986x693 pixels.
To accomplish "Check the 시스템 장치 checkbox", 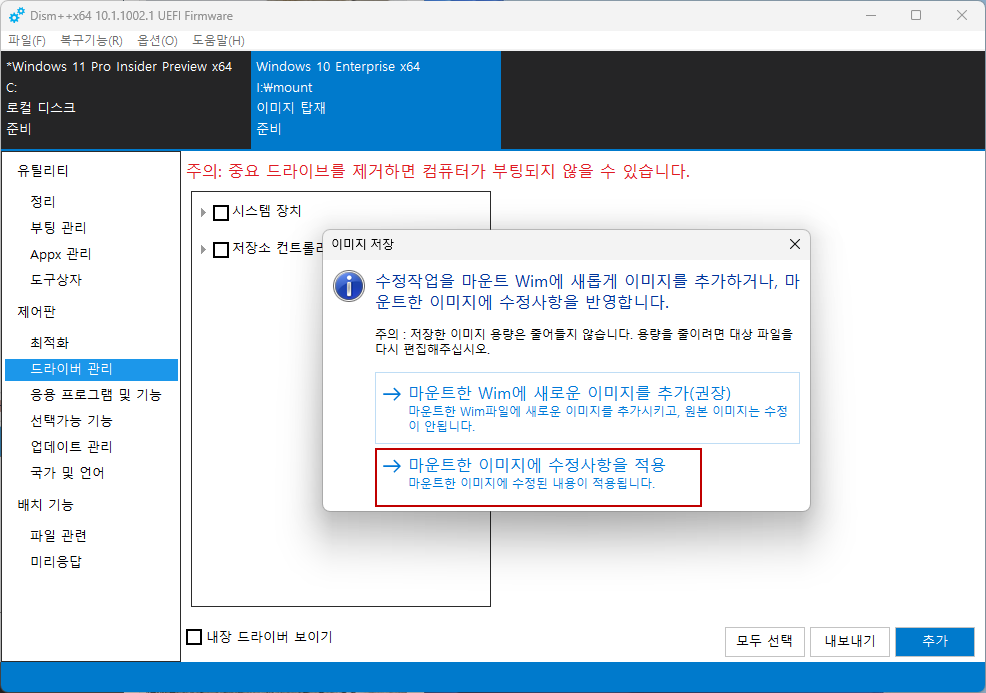I will tap(221, 213).
